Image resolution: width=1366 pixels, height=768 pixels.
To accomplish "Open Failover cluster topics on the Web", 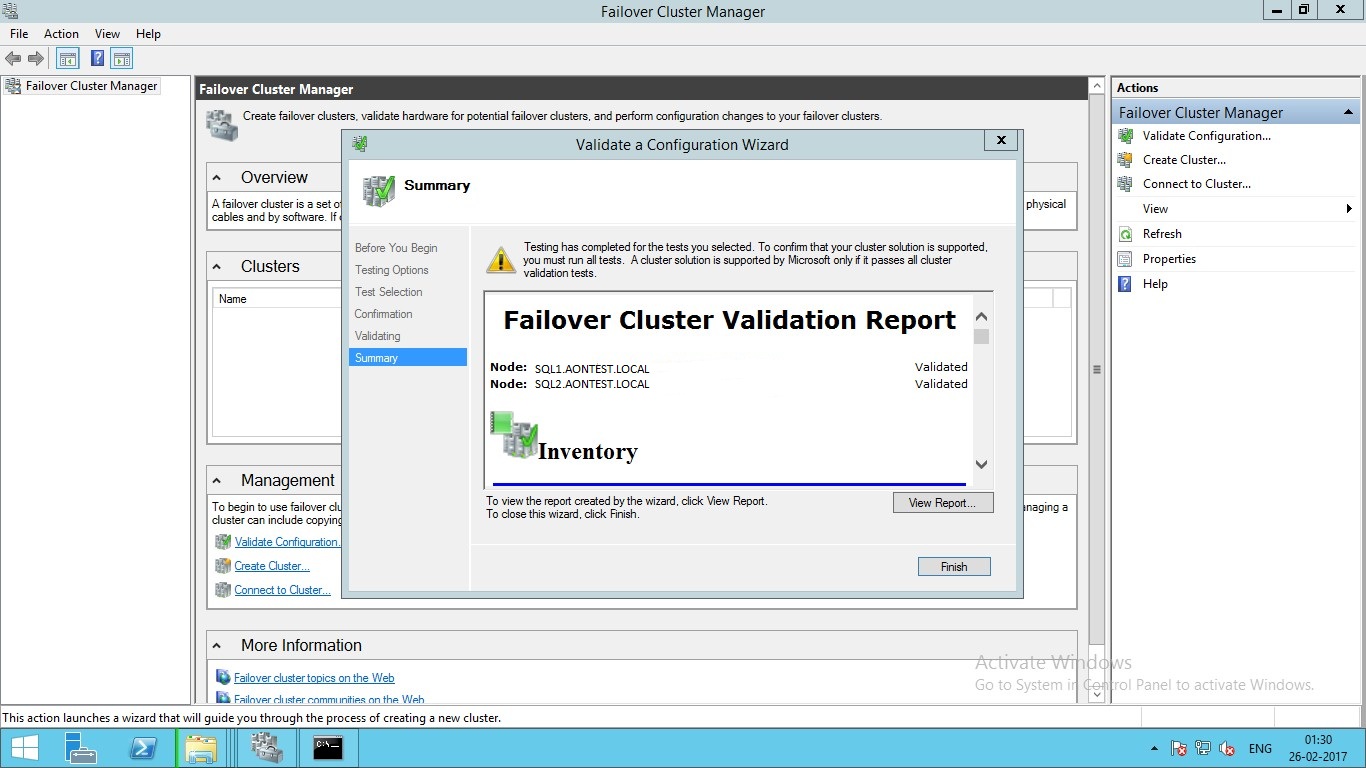I will (x=314, y=678).
